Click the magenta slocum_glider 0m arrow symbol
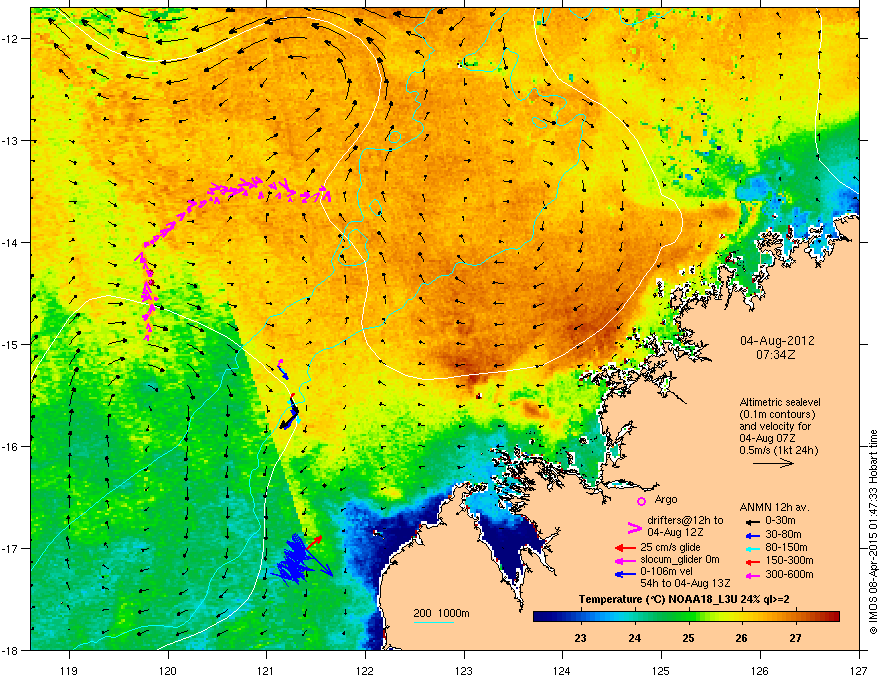Viewport: 880px width, 680px height. (x=625, y=560)
